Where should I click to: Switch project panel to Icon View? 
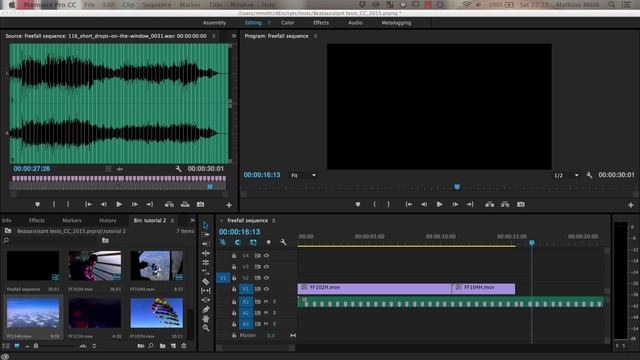(x=17, y=346)
